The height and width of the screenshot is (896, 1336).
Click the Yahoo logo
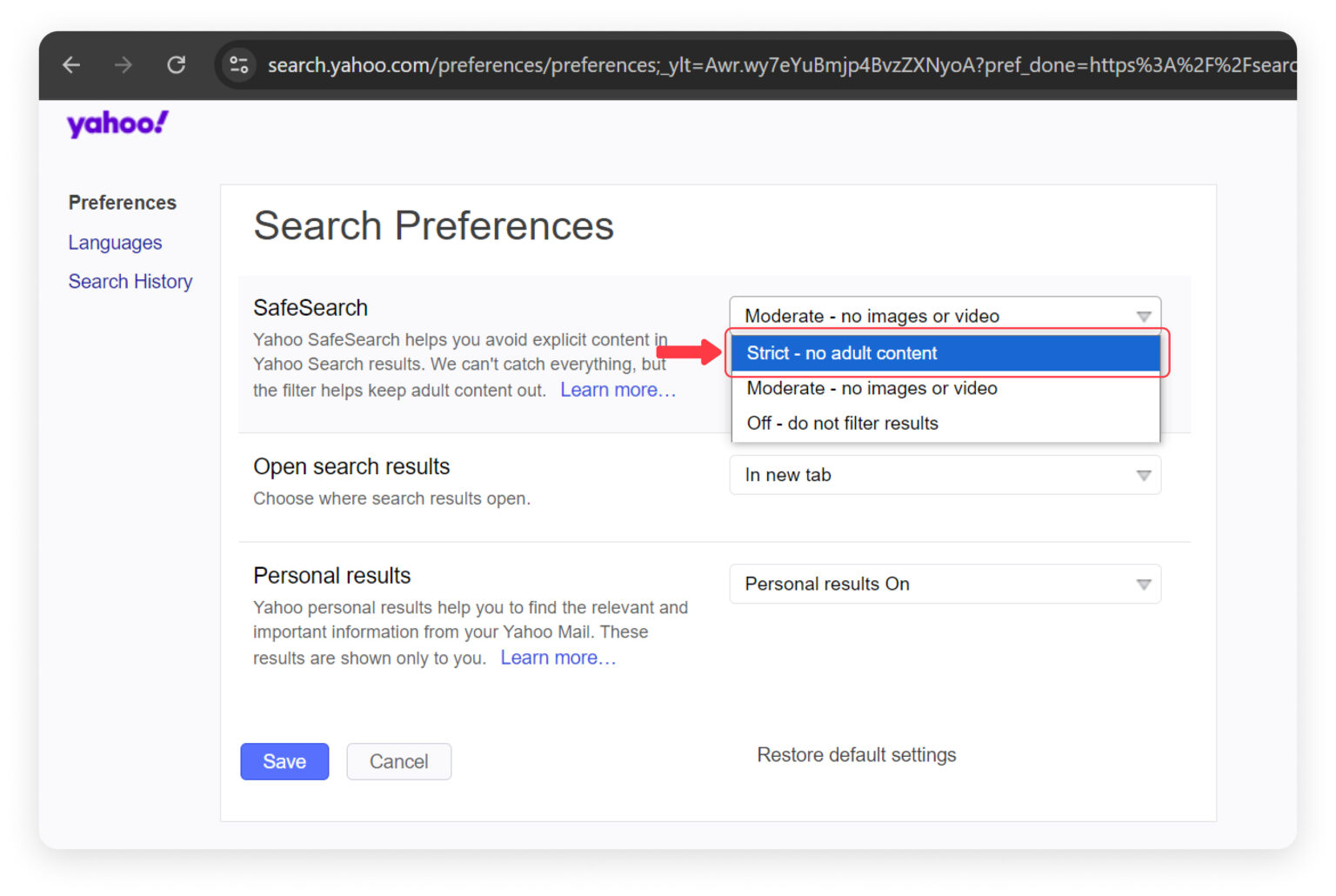[x=116, y=124]
